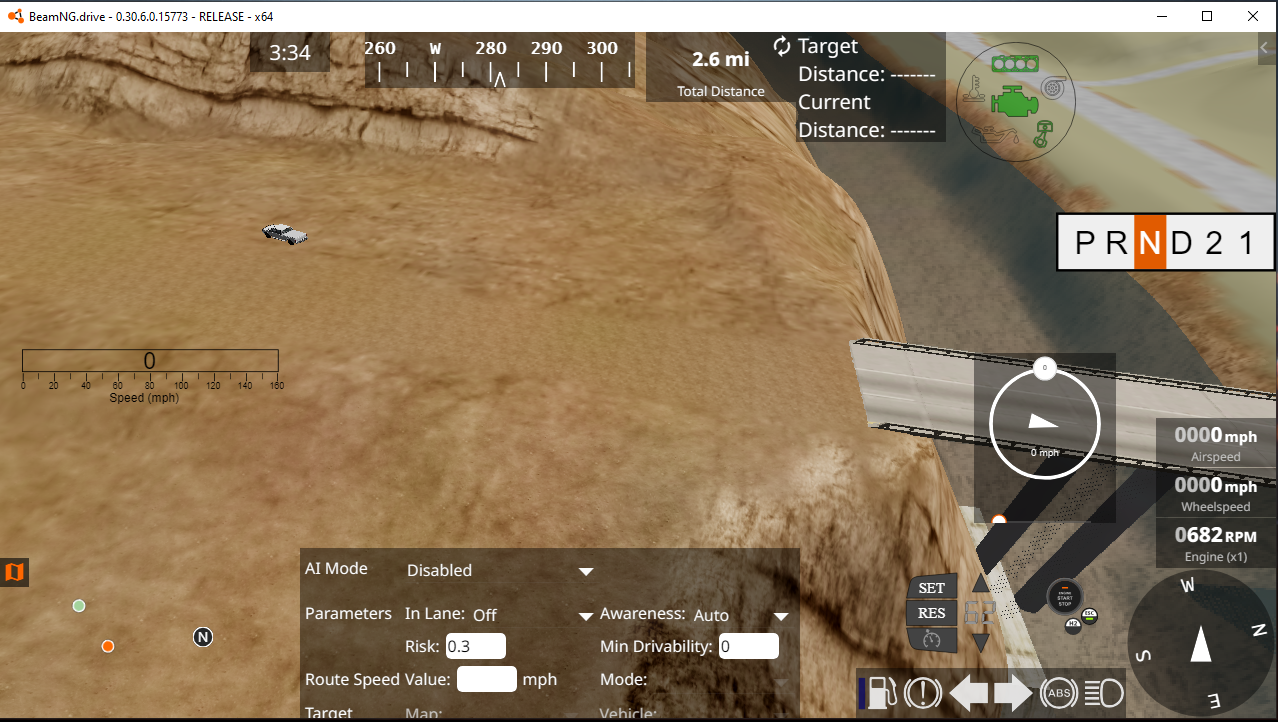
Task: Click the parking brake warning icon
Action: [922, 693]
